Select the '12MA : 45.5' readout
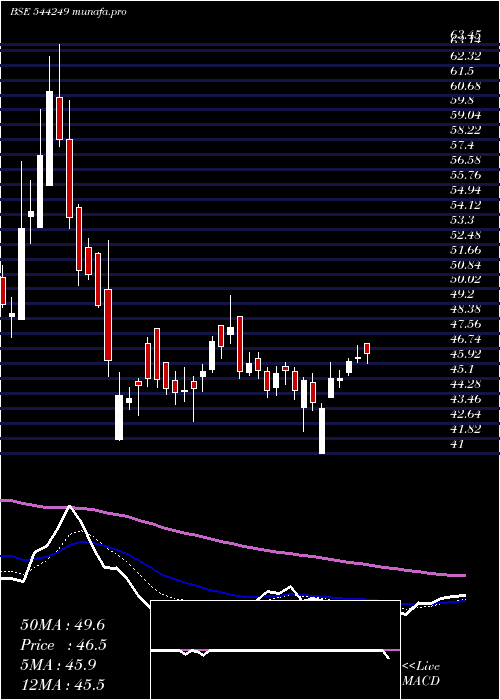The image size is (500, 700). (62, 684)
